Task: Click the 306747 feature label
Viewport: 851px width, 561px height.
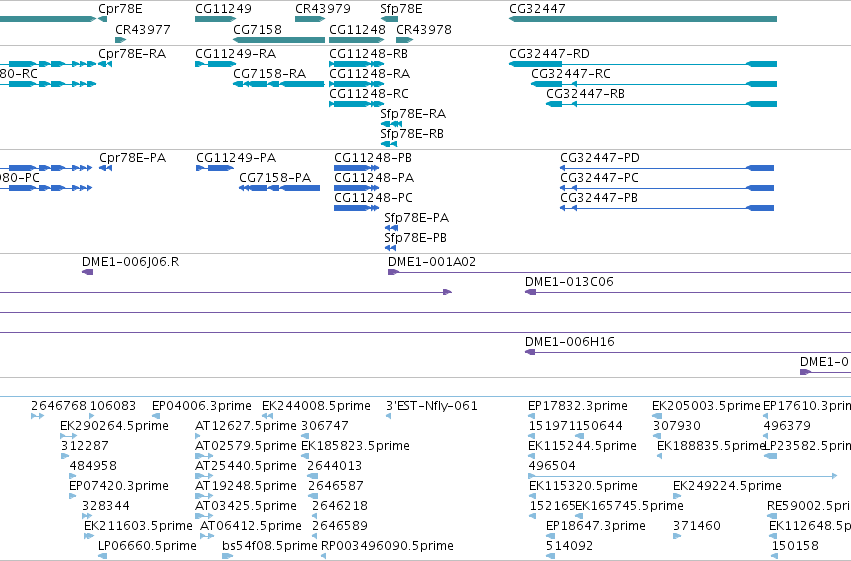Action: coord(325,426)
